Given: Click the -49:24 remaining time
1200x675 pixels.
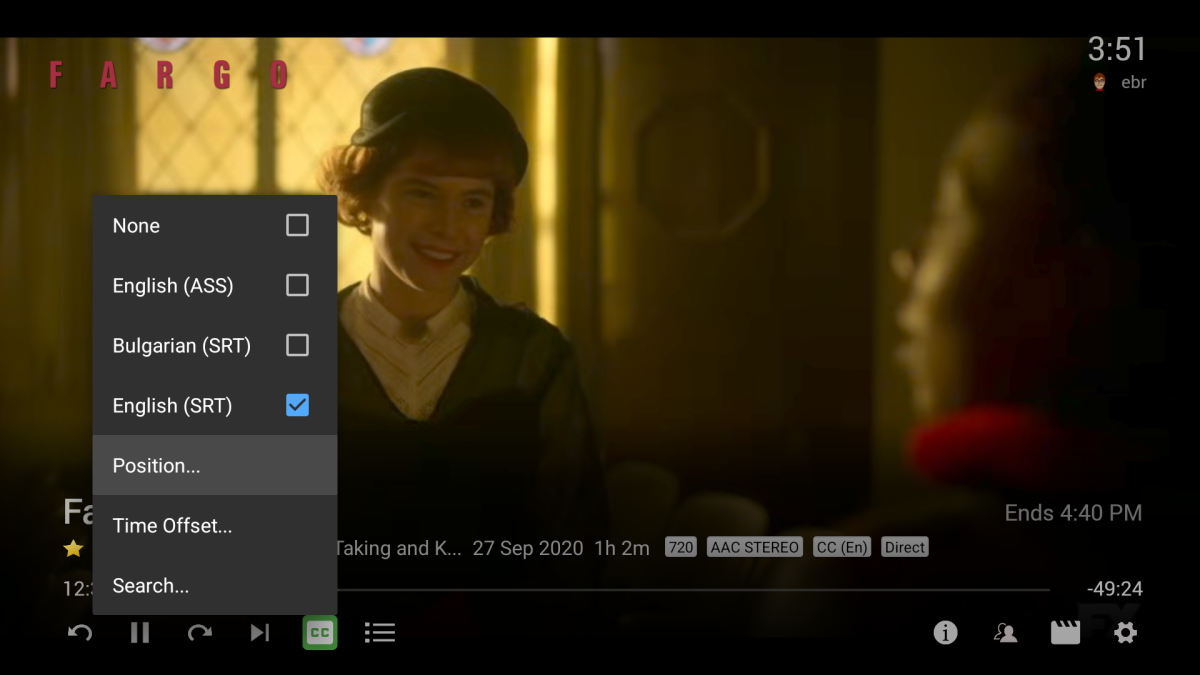Looking at the screenshot, I should pos(1115,589).
